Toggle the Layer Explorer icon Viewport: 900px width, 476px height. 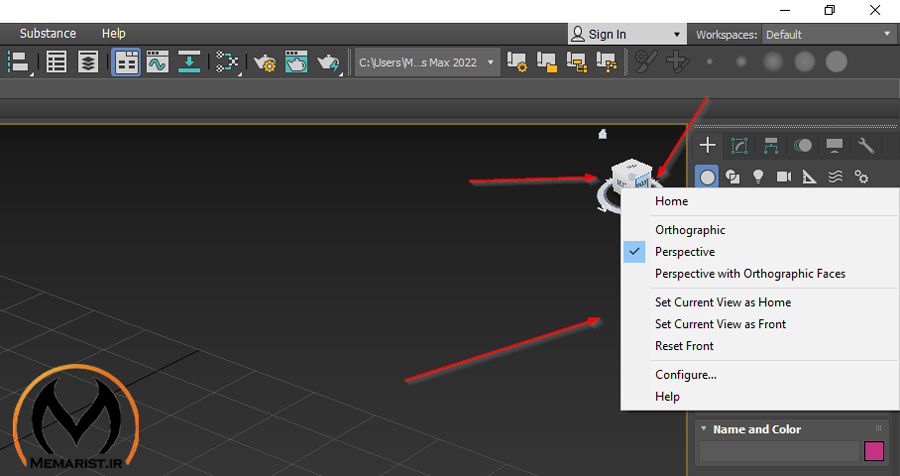pos(88,62)
